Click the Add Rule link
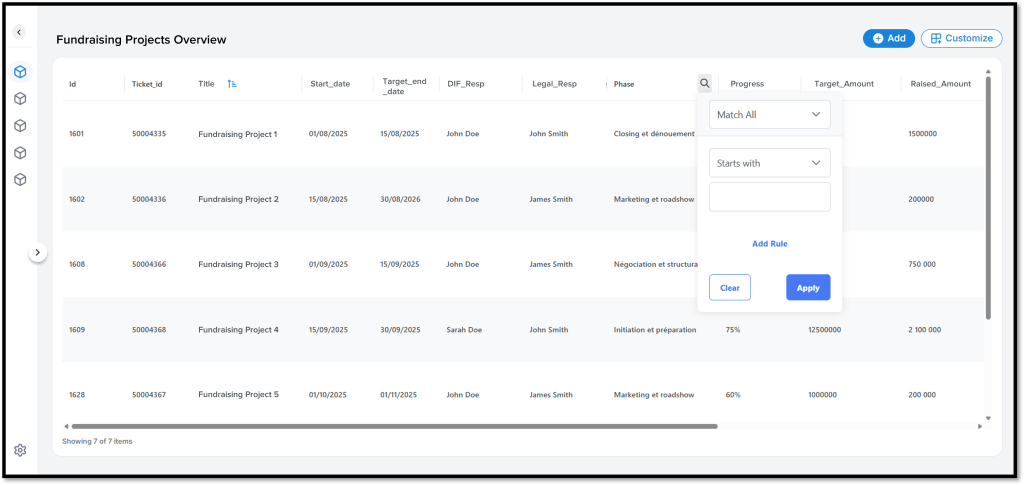This screenshot has height=485, width=1024. [769, 243]
